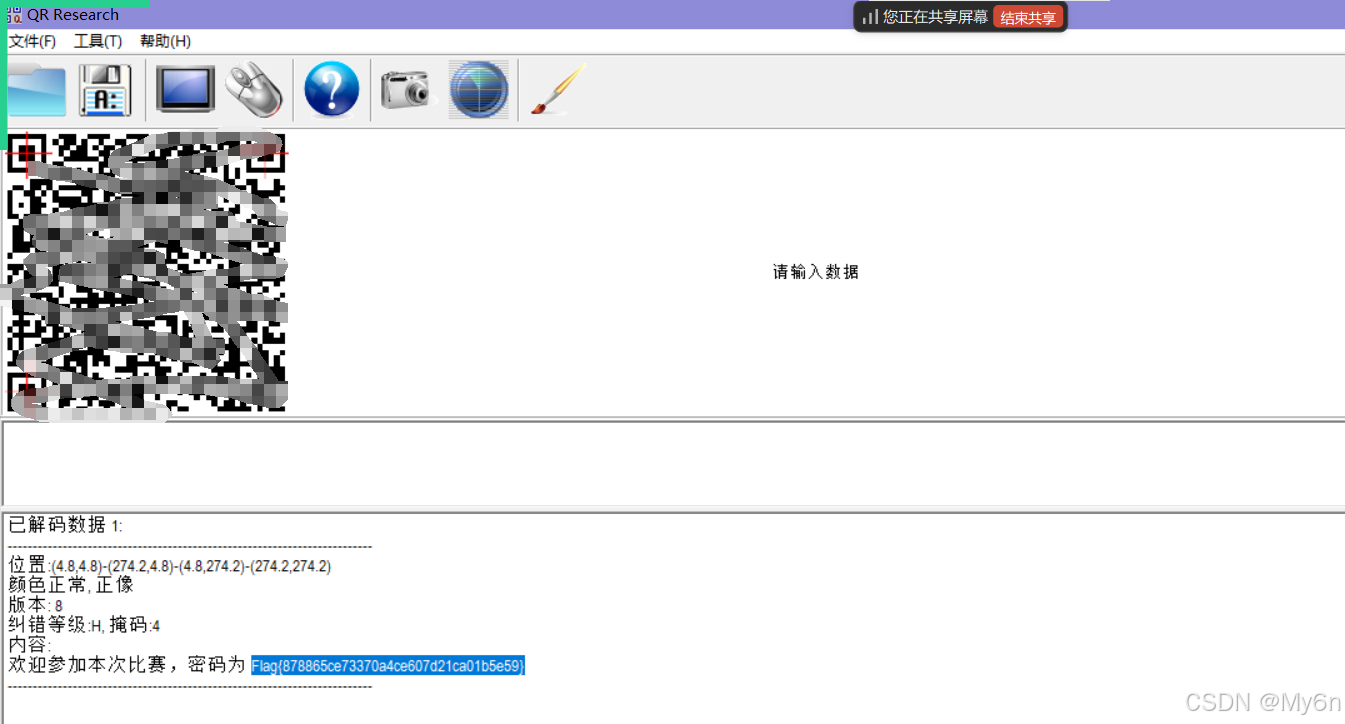This screenshot has width=1345, height=724.
Task: Click the QR Research title bar icon
Action: 14,15
